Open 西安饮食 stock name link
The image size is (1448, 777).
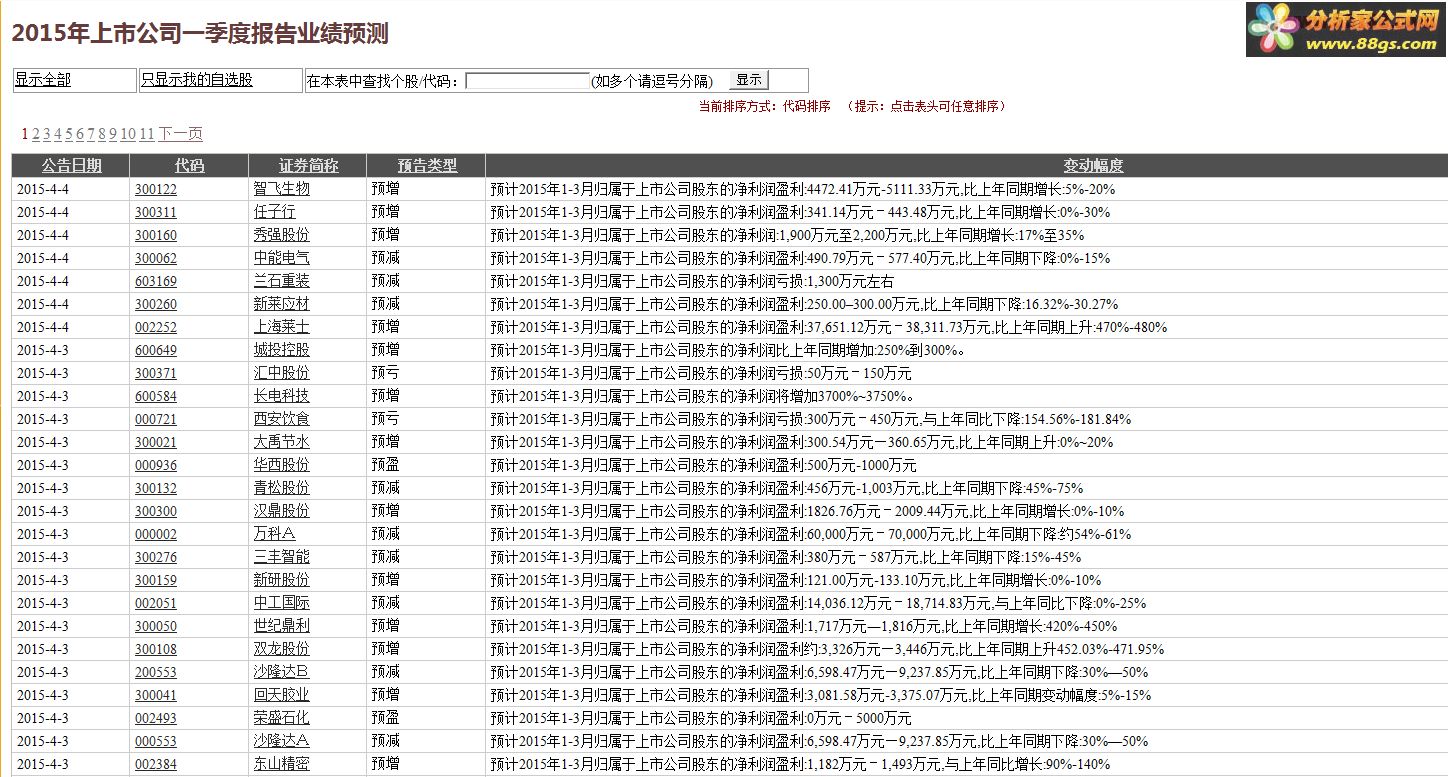(x=282, y=419)
